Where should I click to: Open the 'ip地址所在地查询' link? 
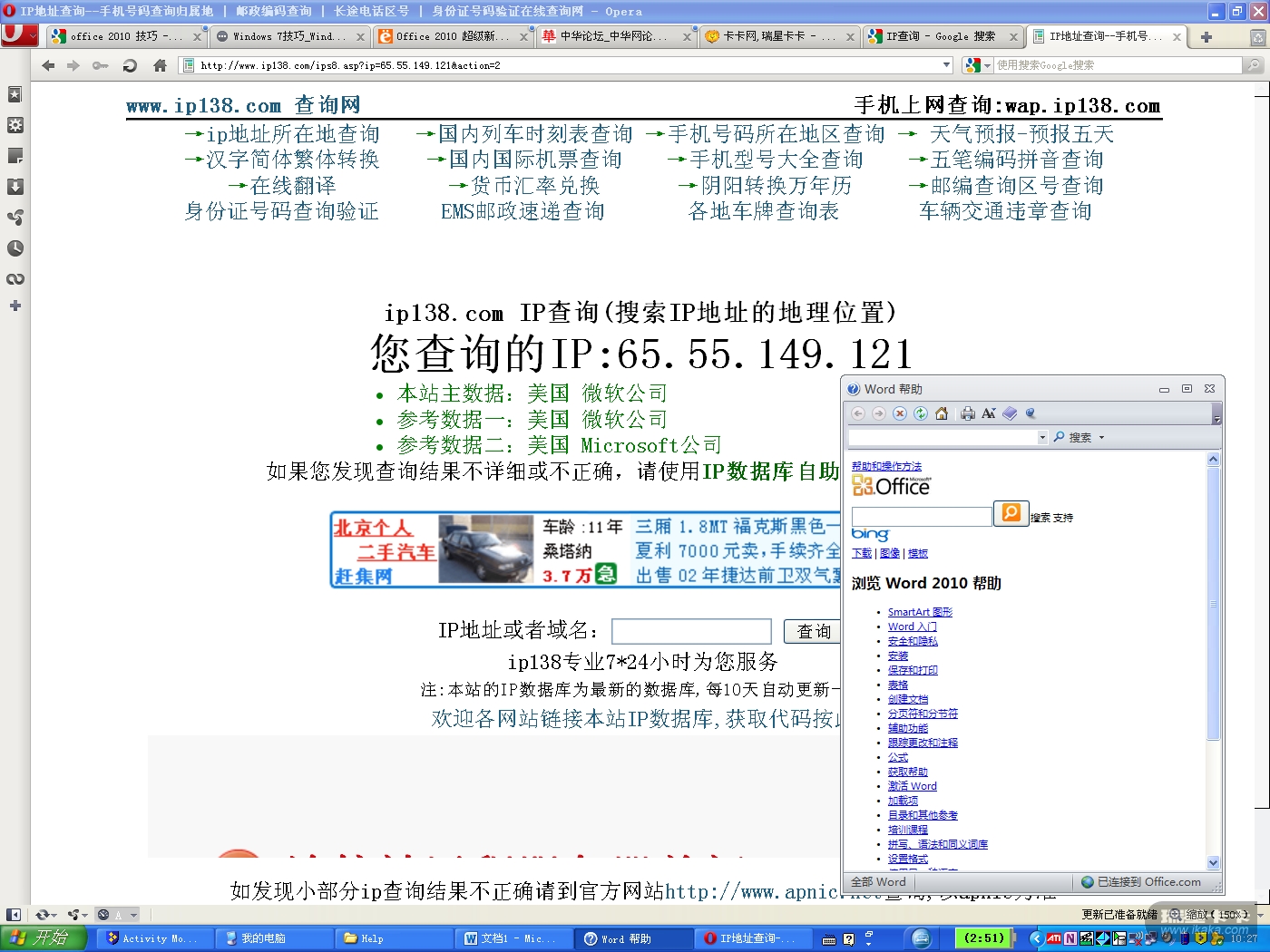pyautogui.click(x=293, y=134)
